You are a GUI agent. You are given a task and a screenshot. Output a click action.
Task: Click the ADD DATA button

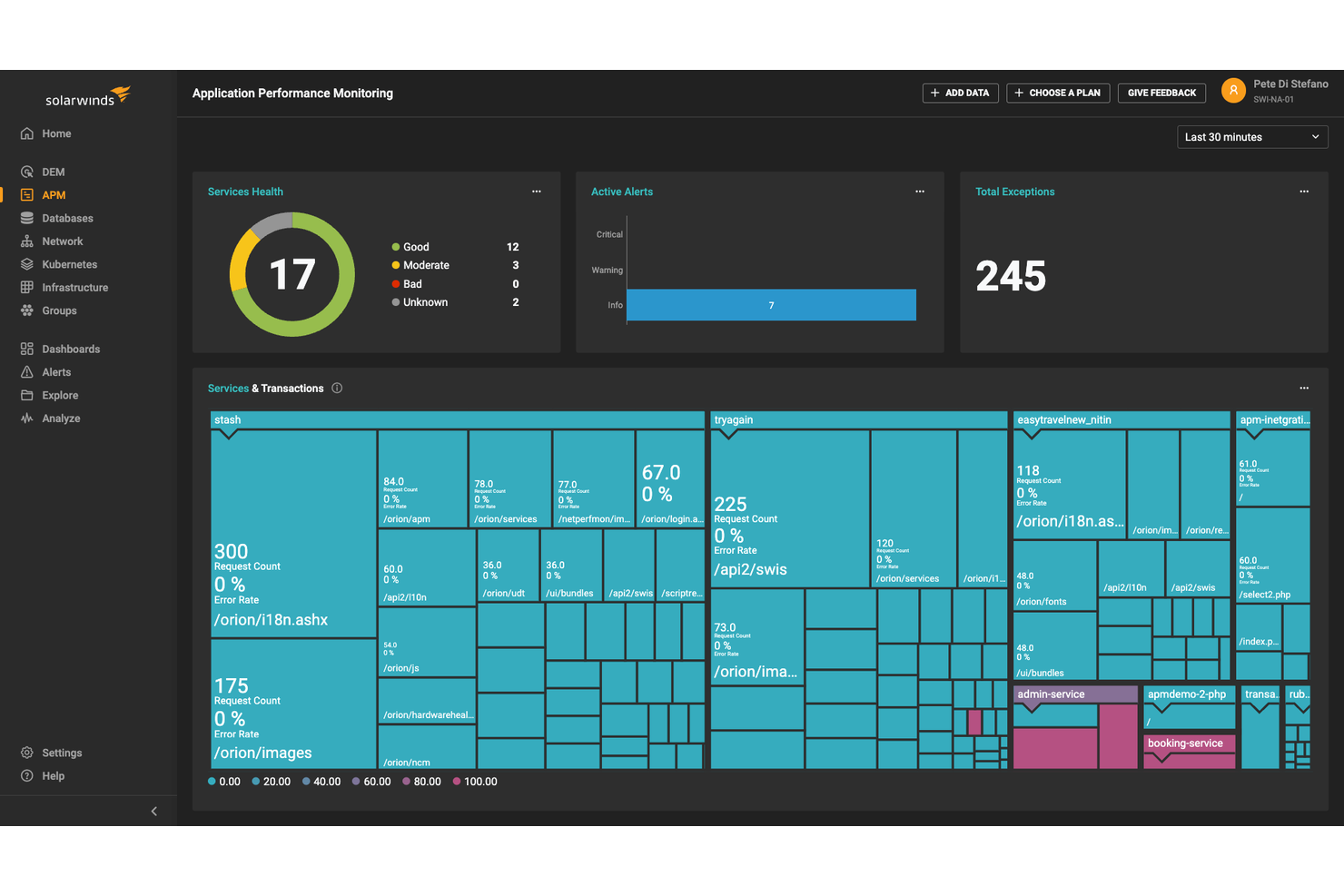click(x=960, y=93)
